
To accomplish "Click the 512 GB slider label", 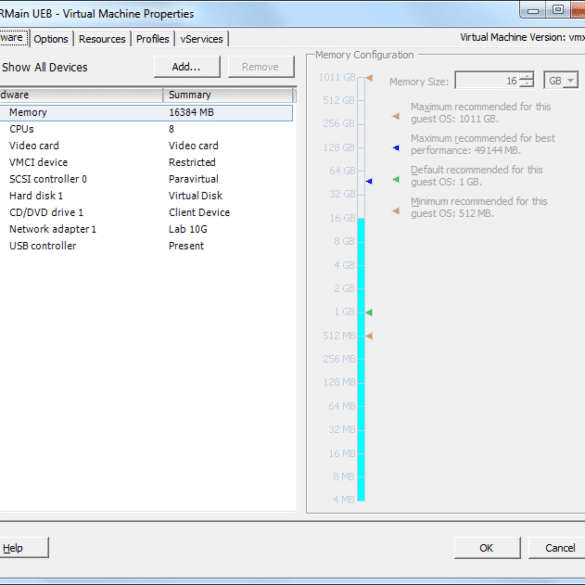I will click(x=338, y=100).
